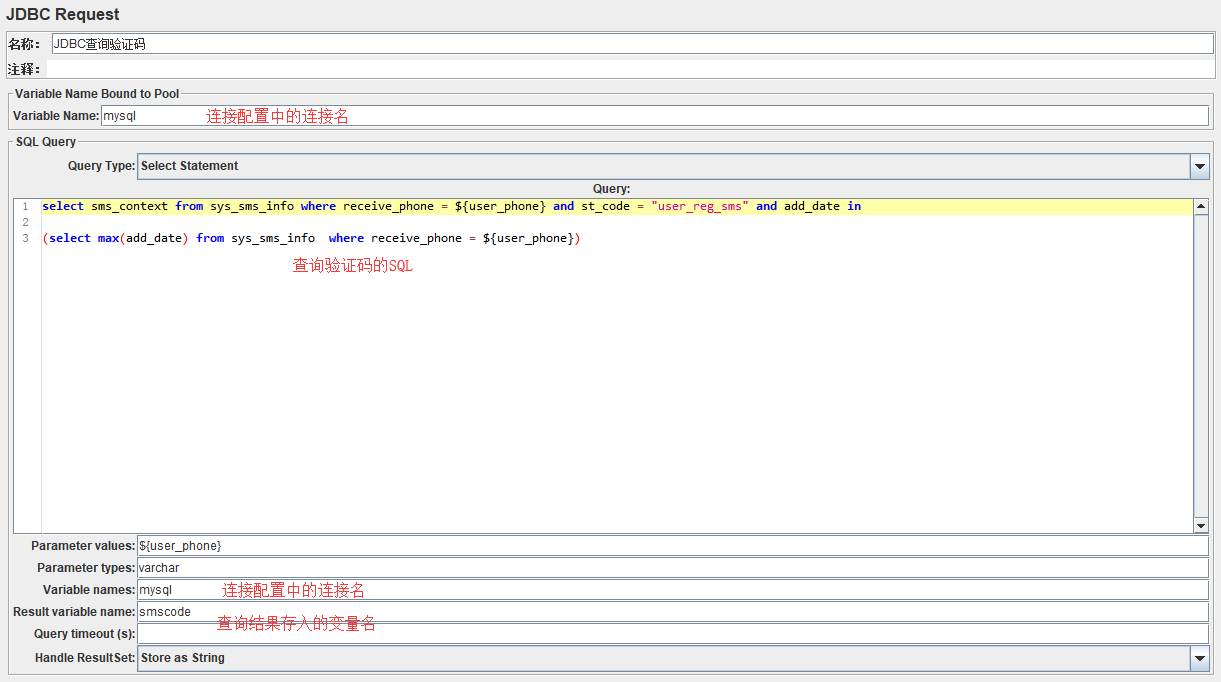Click line number 2 in editor gutter

[25, 222]
